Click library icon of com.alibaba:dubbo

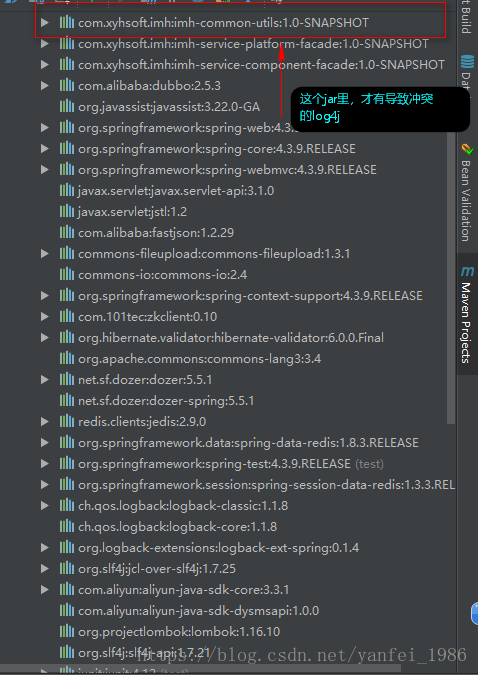point(67,86)
